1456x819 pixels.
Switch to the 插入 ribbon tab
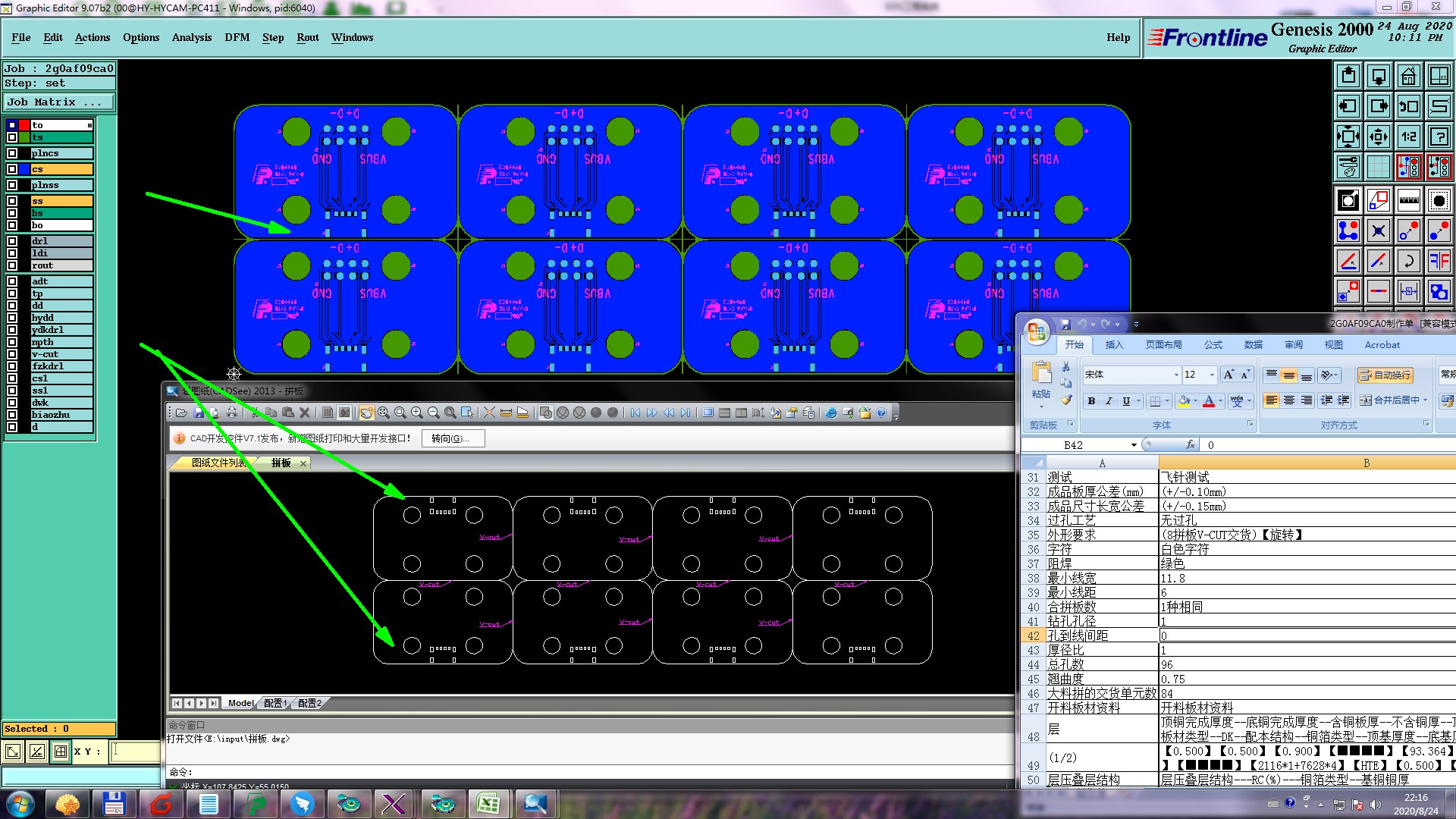[1113, 344]
